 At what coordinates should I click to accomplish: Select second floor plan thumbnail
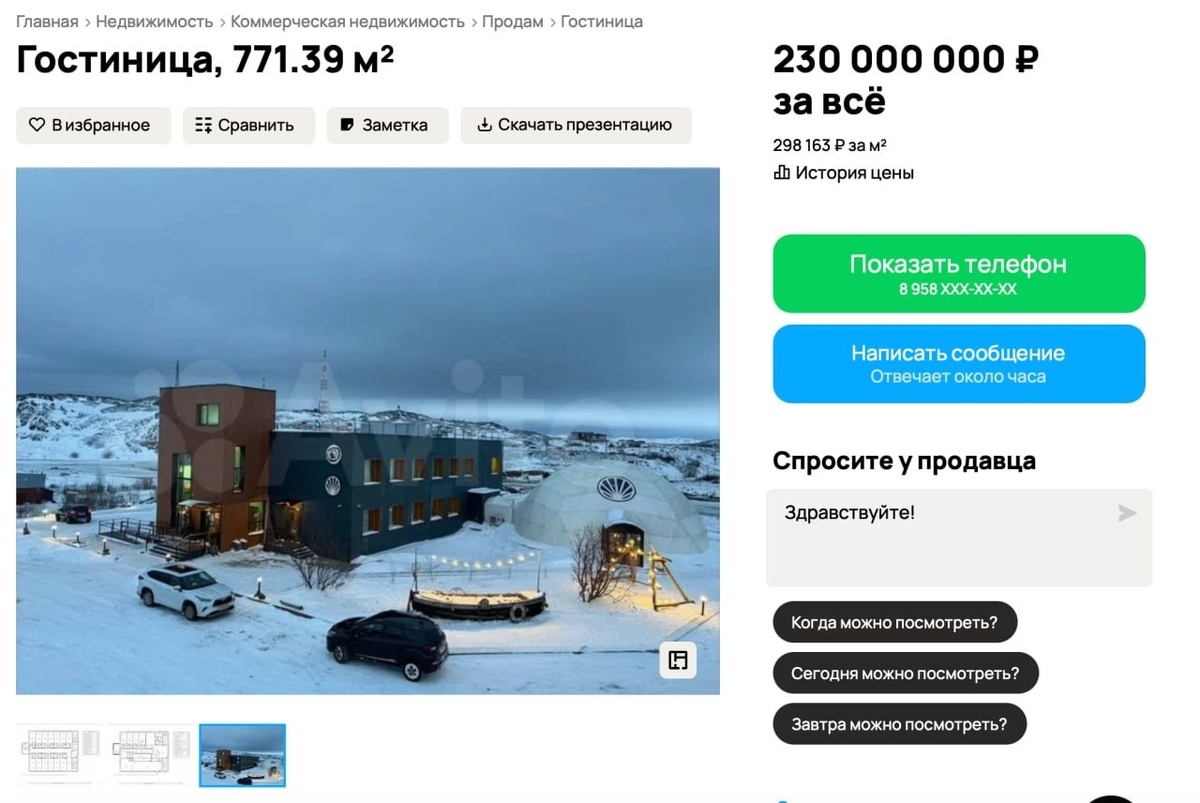coord(150,755)
